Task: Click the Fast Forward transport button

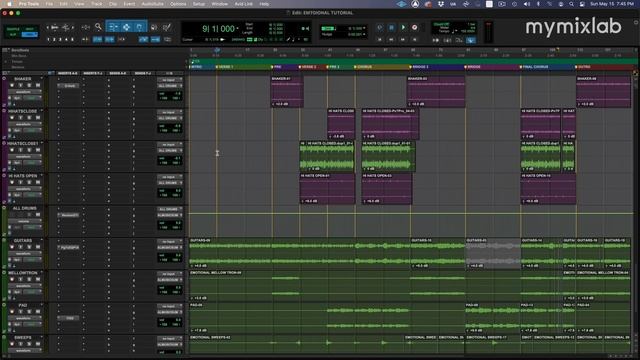Action: point(403,40)
